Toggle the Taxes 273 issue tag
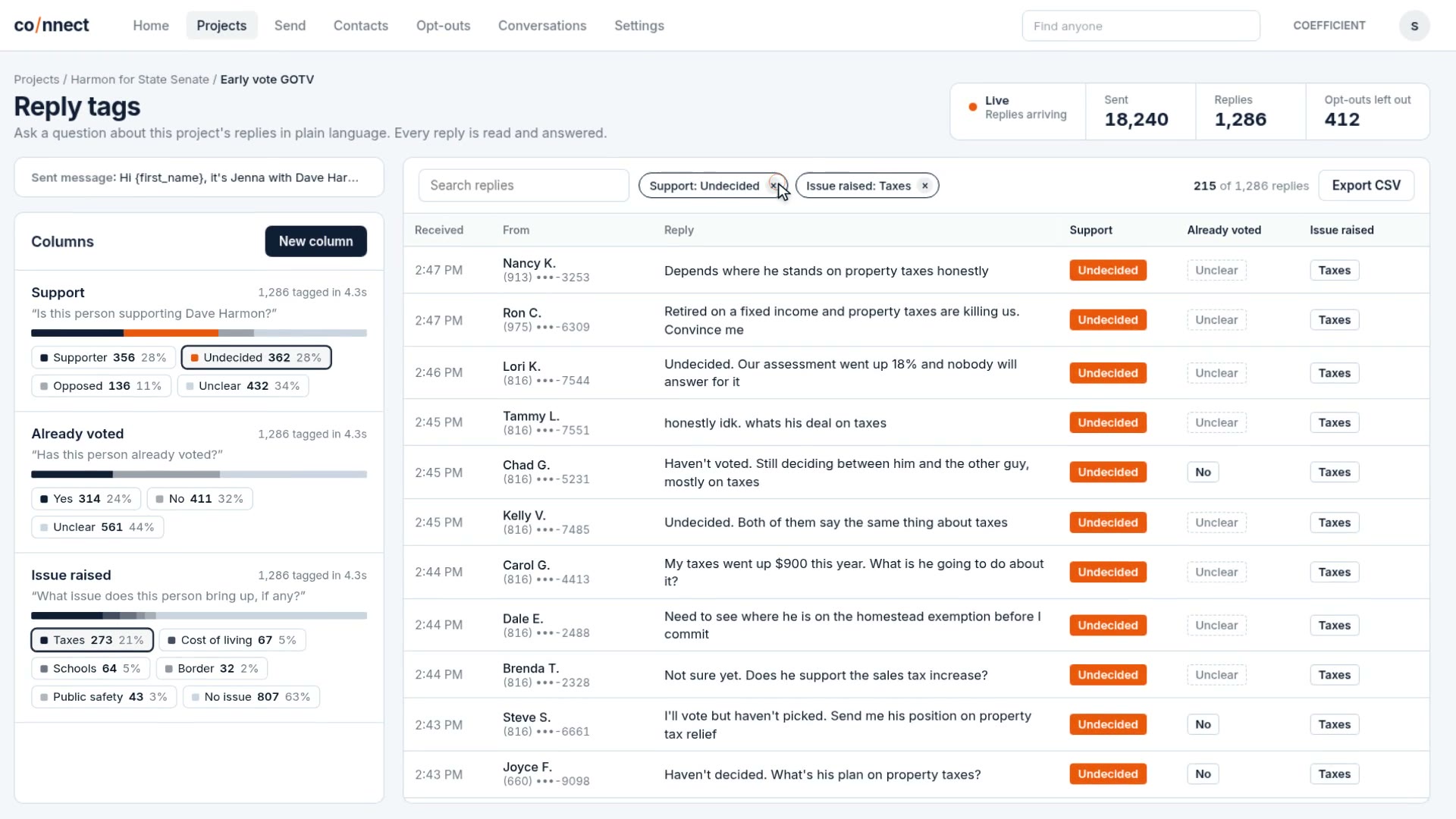The height and width of the screenshot is (819, 1456). (92, 640)
